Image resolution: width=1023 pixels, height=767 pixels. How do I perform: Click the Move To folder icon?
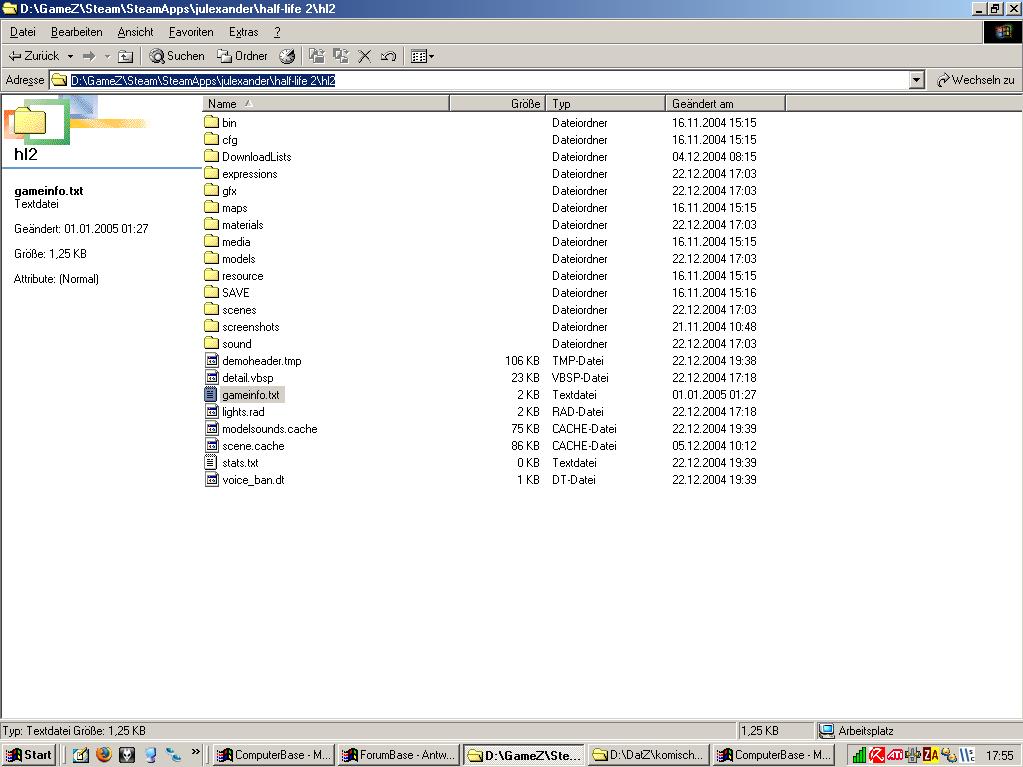317,56
